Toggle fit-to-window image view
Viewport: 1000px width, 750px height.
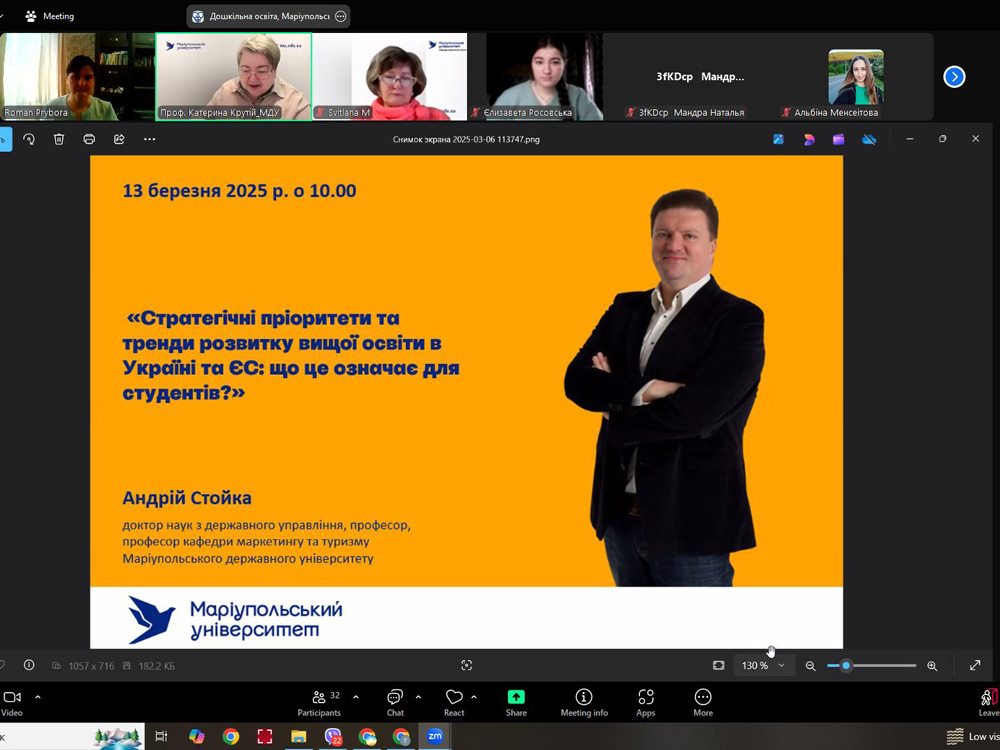click(718, 665)
